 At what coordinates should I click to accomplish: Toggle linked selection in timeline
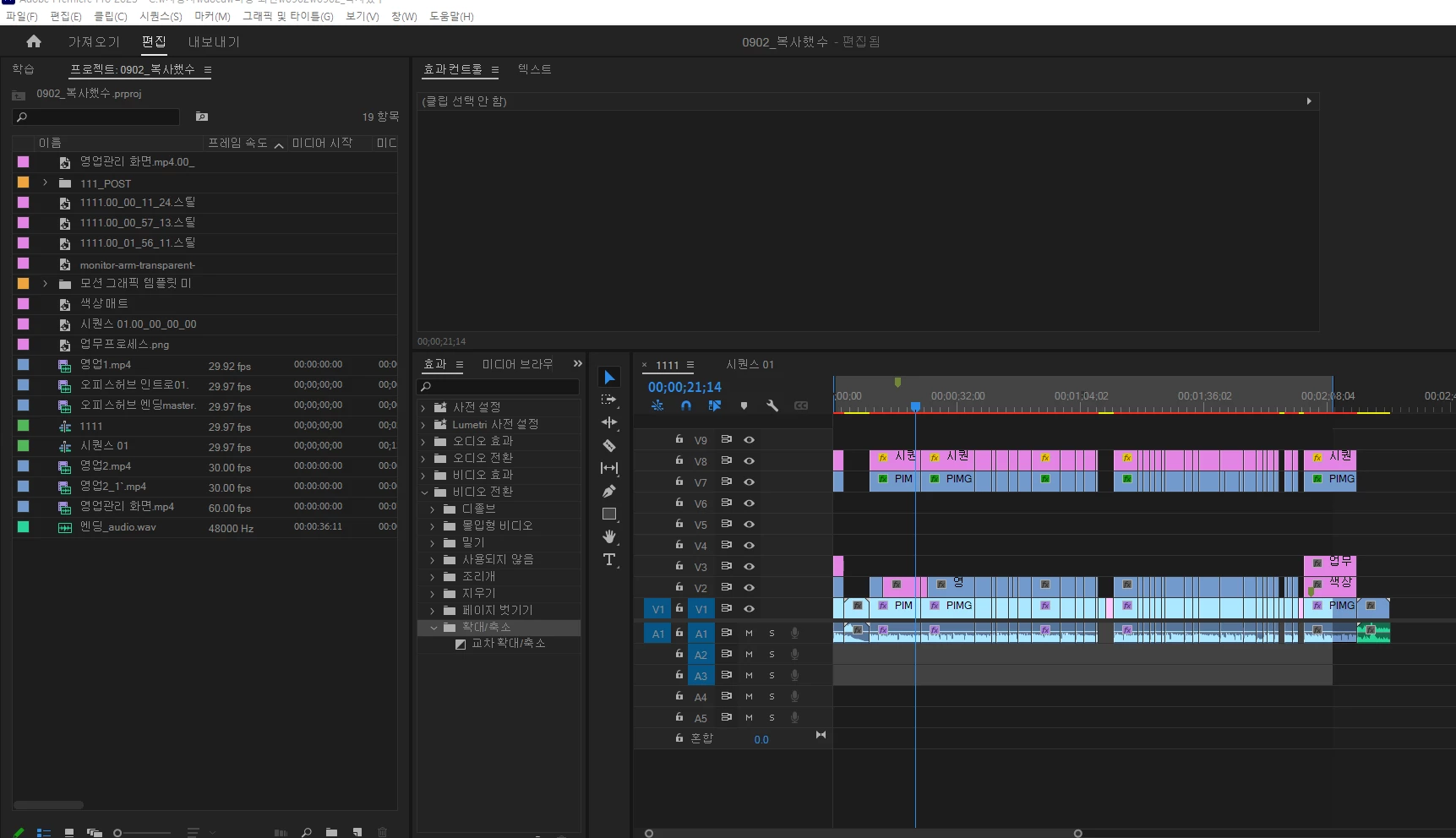pyautogui.click(x=715, y=405)
